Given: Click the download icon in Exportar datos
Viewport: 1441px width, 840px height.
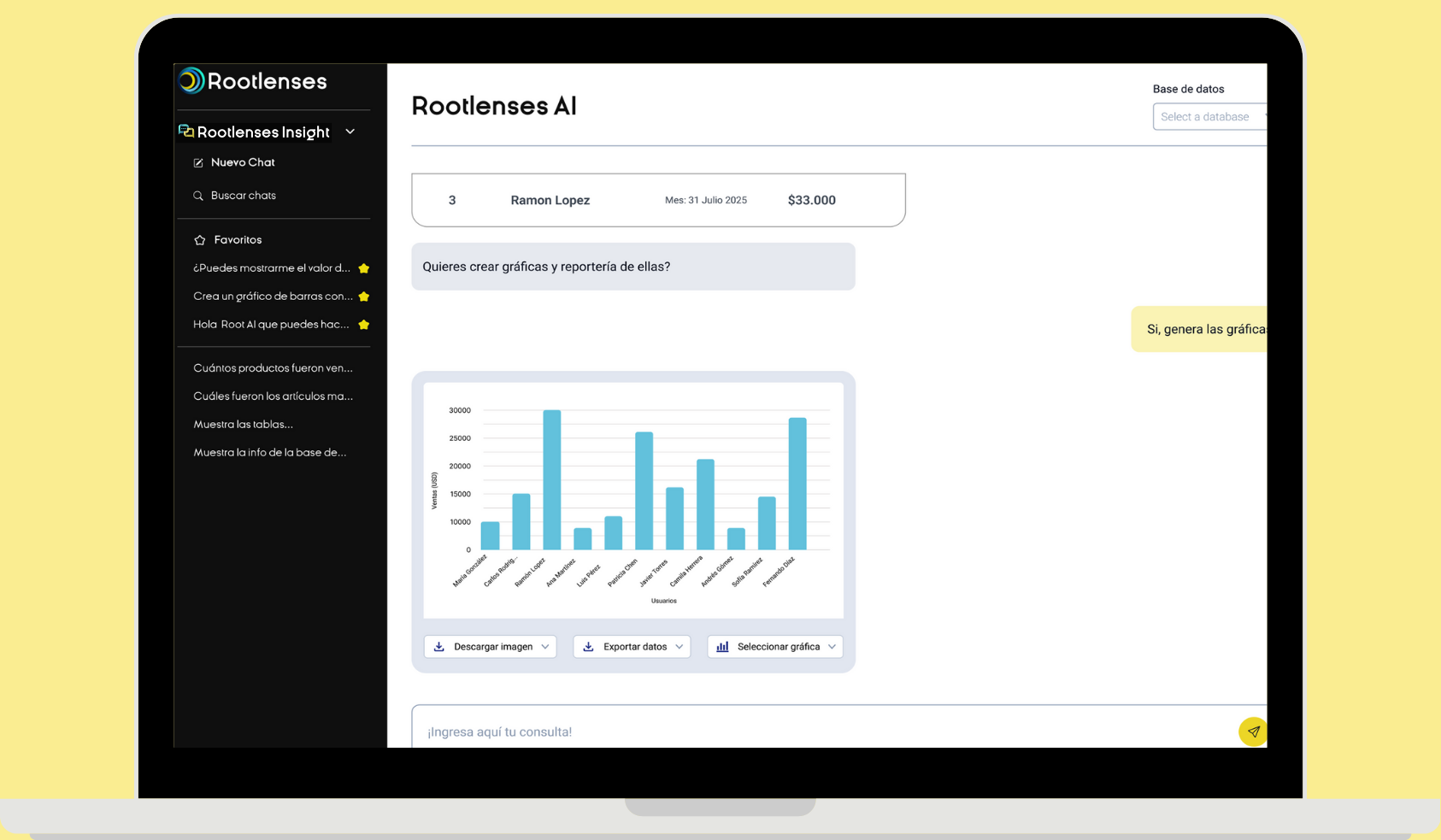Looking at the screenshot, I should (x=588, y=647).
